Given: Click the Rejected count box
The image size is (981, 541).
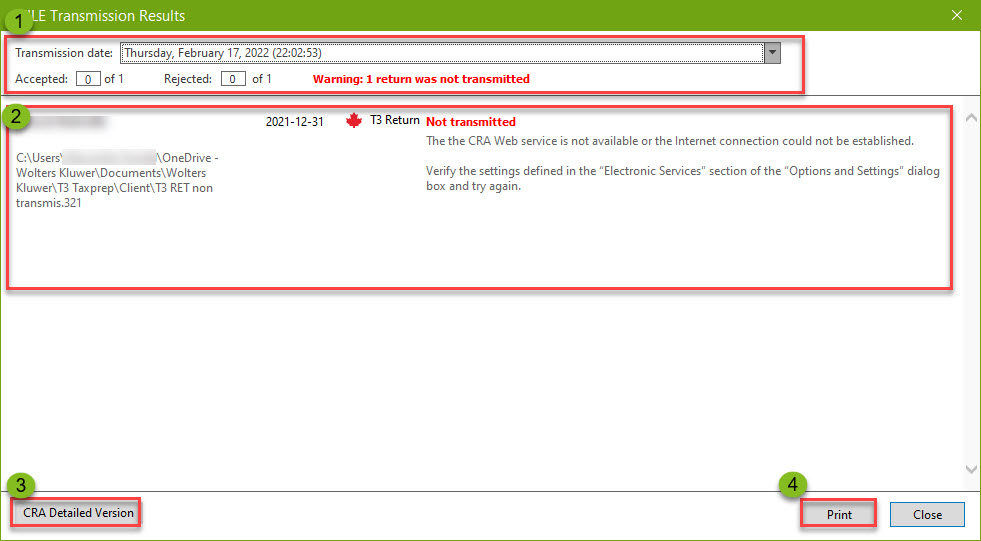Looking at the screenshot, I should [x=233, y=79].
